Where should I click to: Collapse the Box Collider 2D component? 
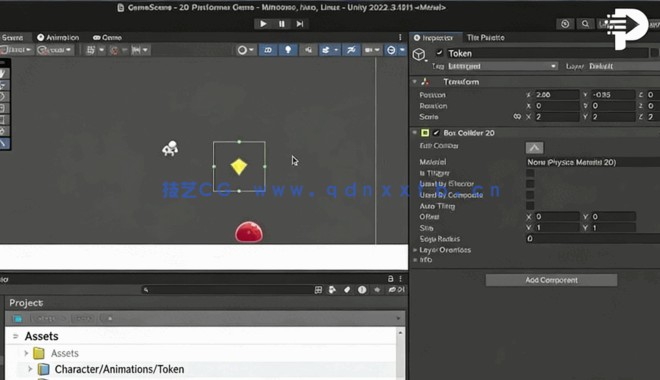tap(415, 133)
